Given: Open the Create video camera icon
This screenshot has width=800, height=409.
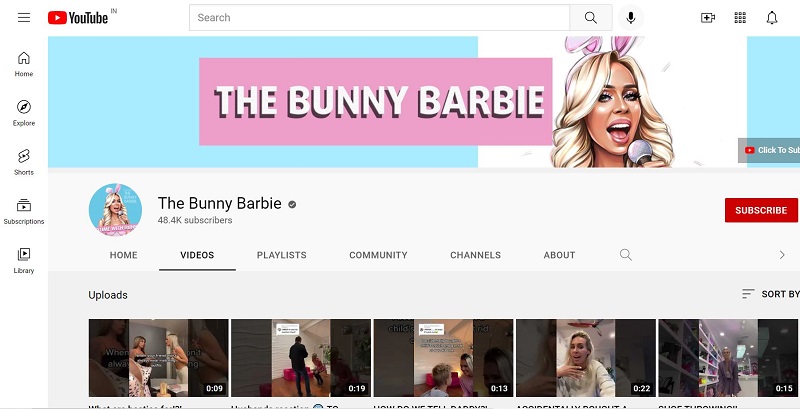Looking at the screenshot, I should pyautogui.click(x=708, y=18).
